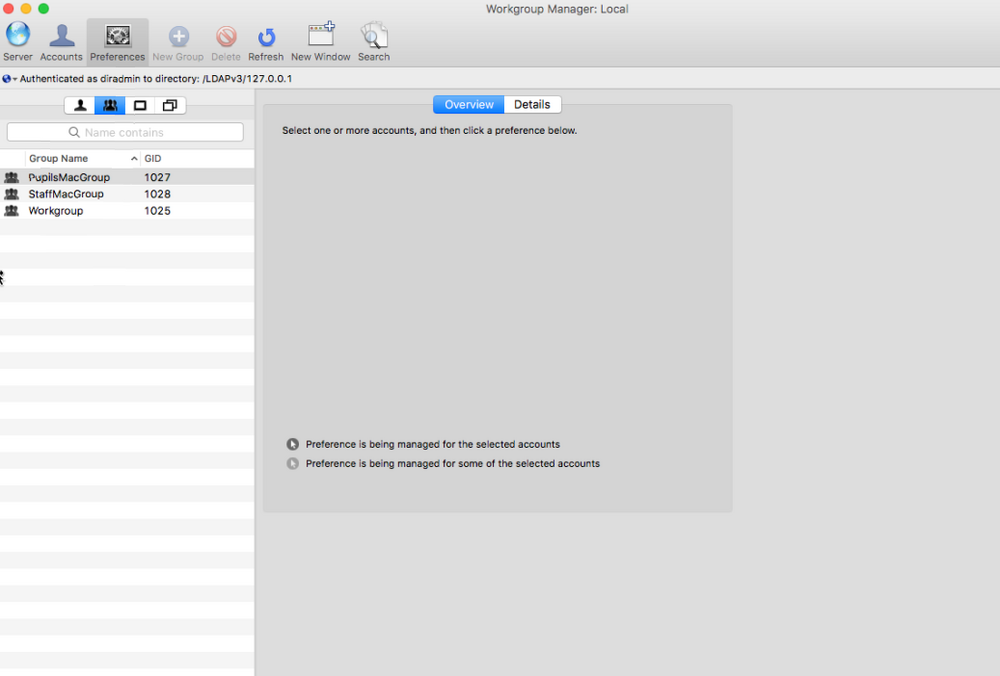Click the PupilsMacGroup group icon

pyautogui.click(x=11, y=177)
